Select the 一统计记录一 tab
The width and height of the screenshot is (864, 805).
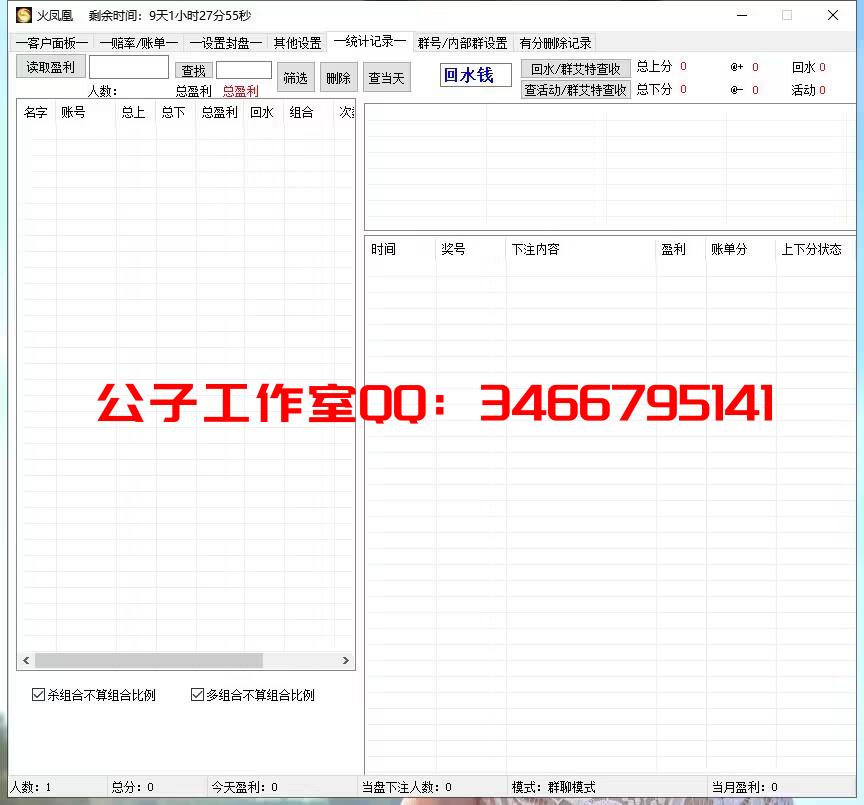370,41
